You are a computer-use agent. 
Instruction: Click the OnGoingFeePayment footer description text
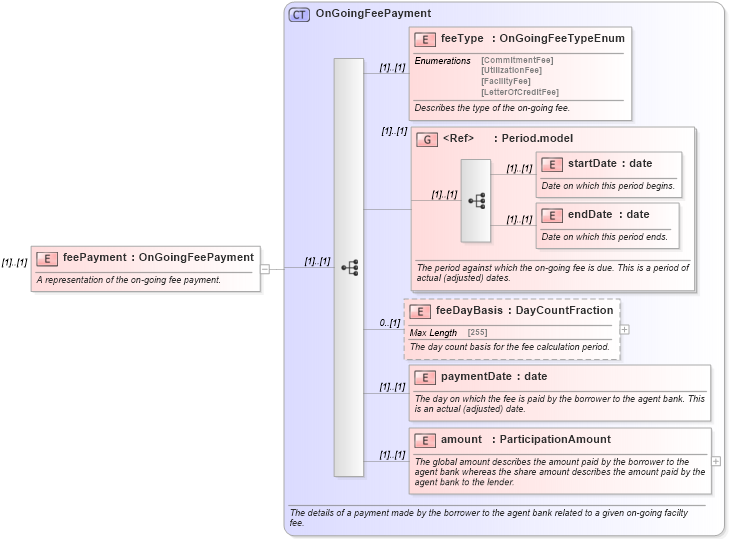(489, 518)
